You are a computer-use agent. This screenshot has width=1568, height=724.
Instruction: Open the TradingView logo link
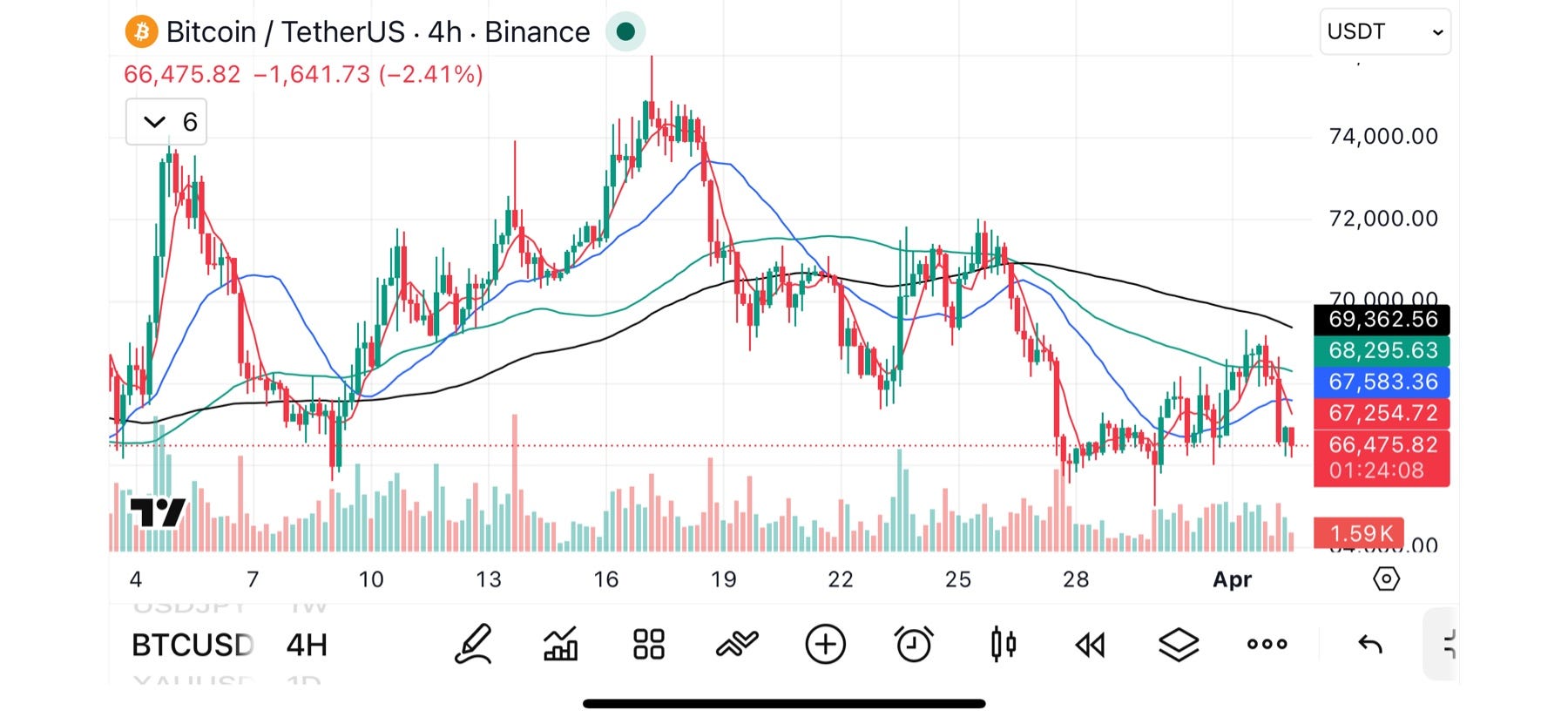159,512
